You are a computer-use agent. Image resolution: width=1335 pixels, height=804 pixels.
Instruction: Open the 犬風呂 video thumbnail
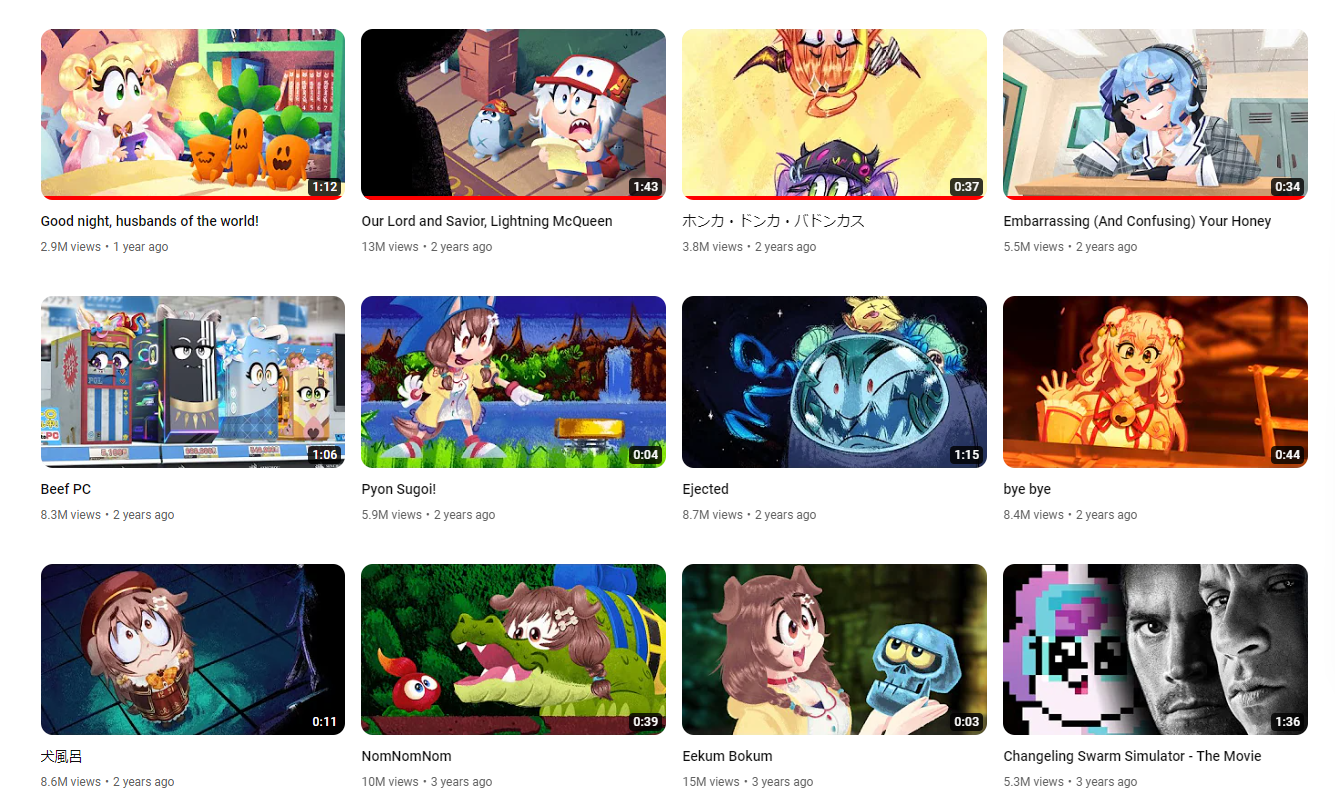pyautogui.click(x=193, y=649)
